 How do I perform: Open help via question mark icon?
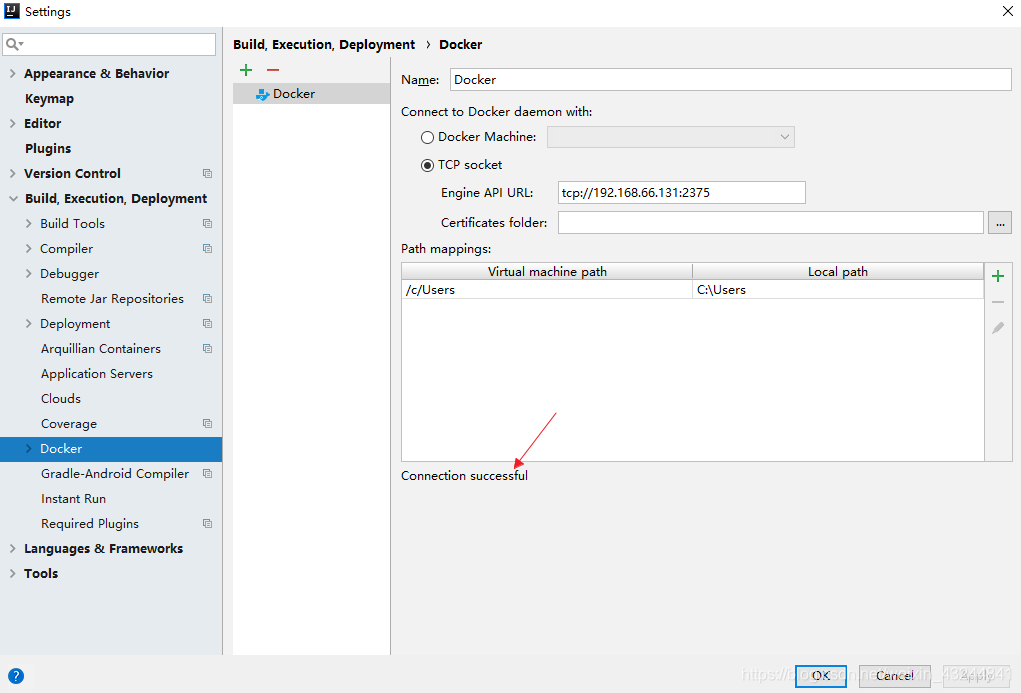point(16,675)
